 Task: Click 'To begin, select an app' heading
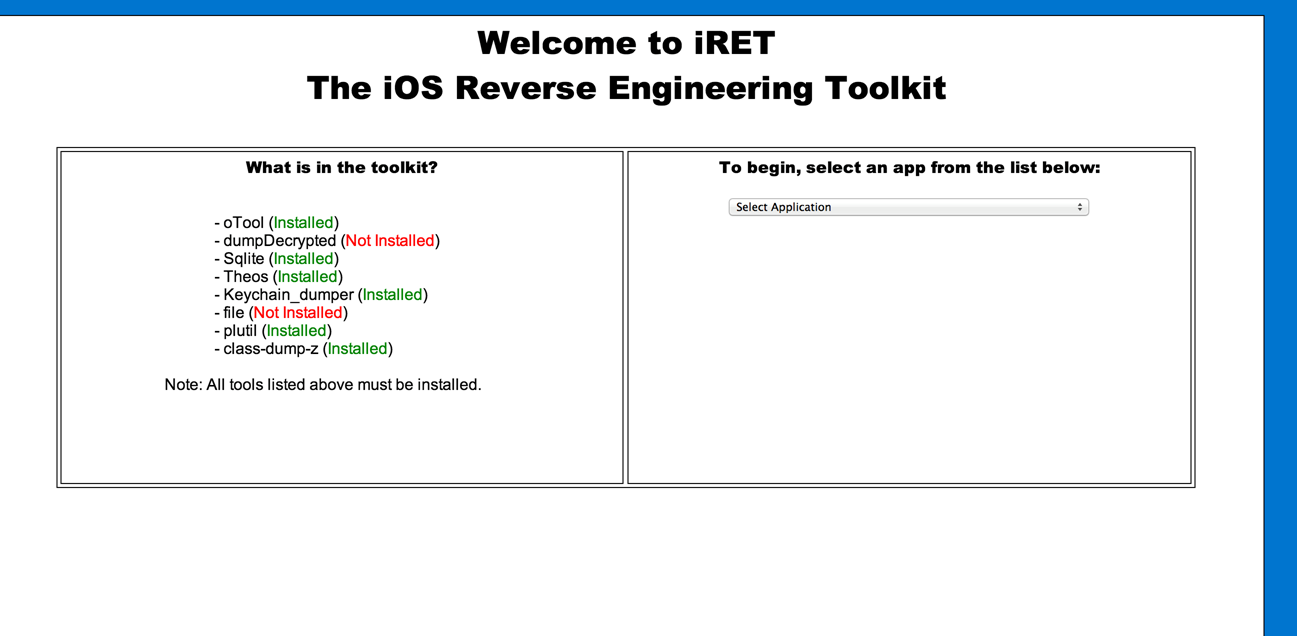point(908,168)
